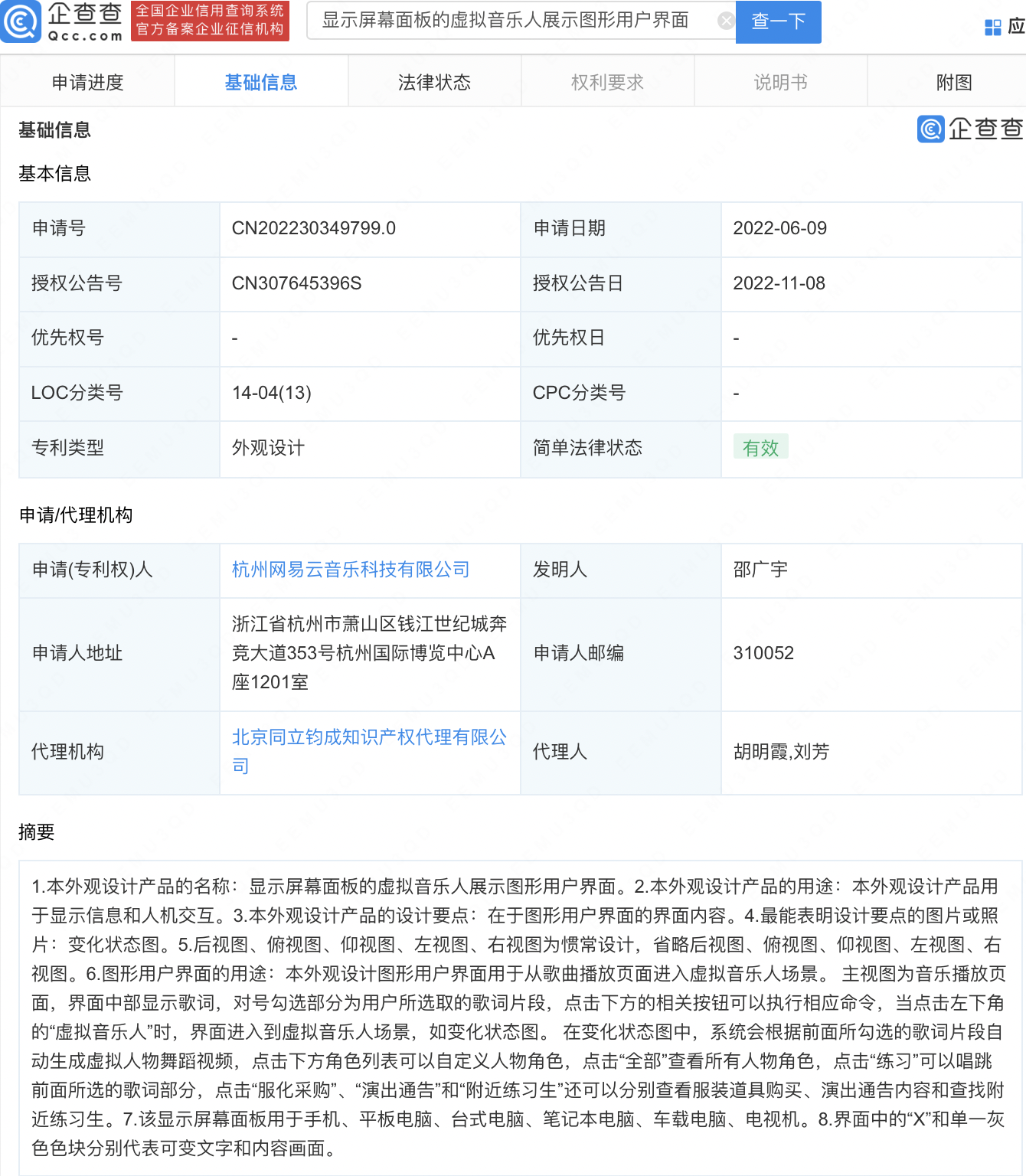Open the 权利要求 tab
1026x1176 pixels.
(x=607, y=83)
